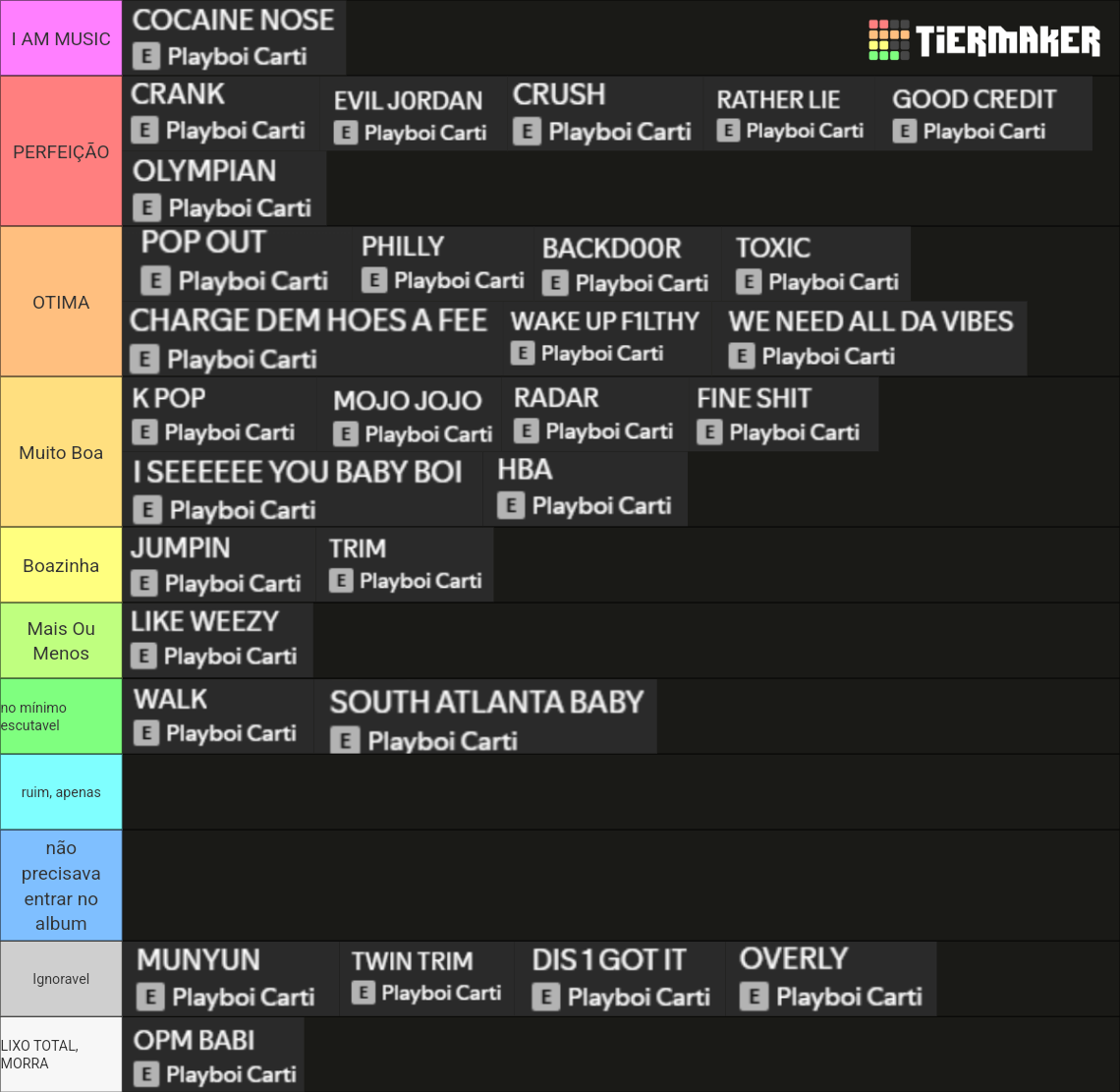Click the explicit E icon under CRUSH
The width and height of the screenshot is (1120, 1092).
(x=528, y=132)
